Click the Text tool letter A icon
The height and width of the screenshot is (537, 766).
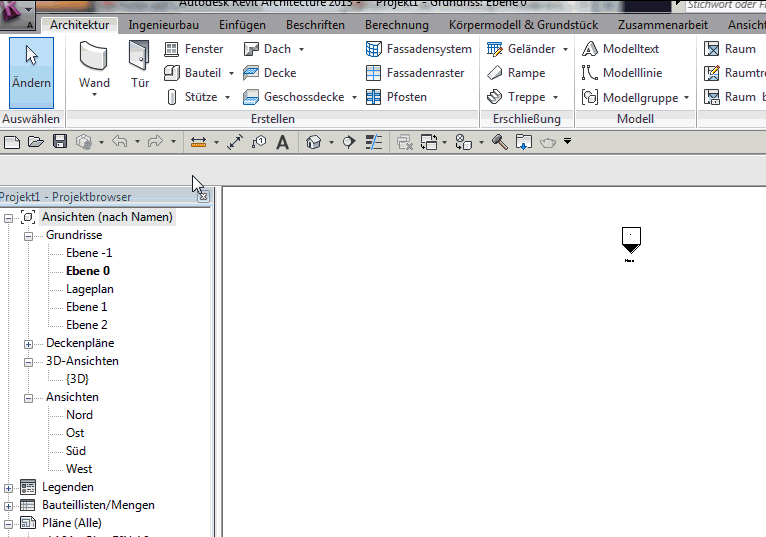click(x=282, y=143)
